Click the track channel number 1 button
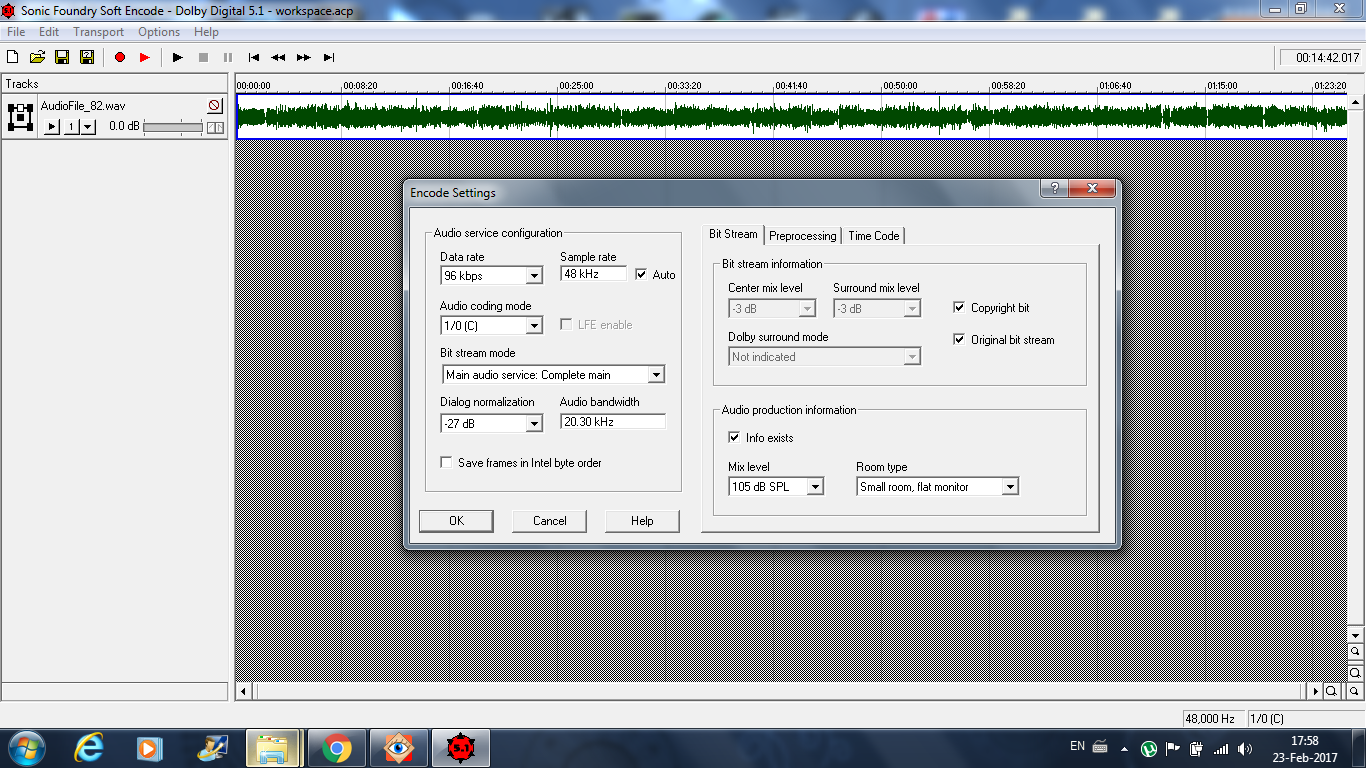The width and height of the screenshot is (1366, 768). [x=71, y=127]
